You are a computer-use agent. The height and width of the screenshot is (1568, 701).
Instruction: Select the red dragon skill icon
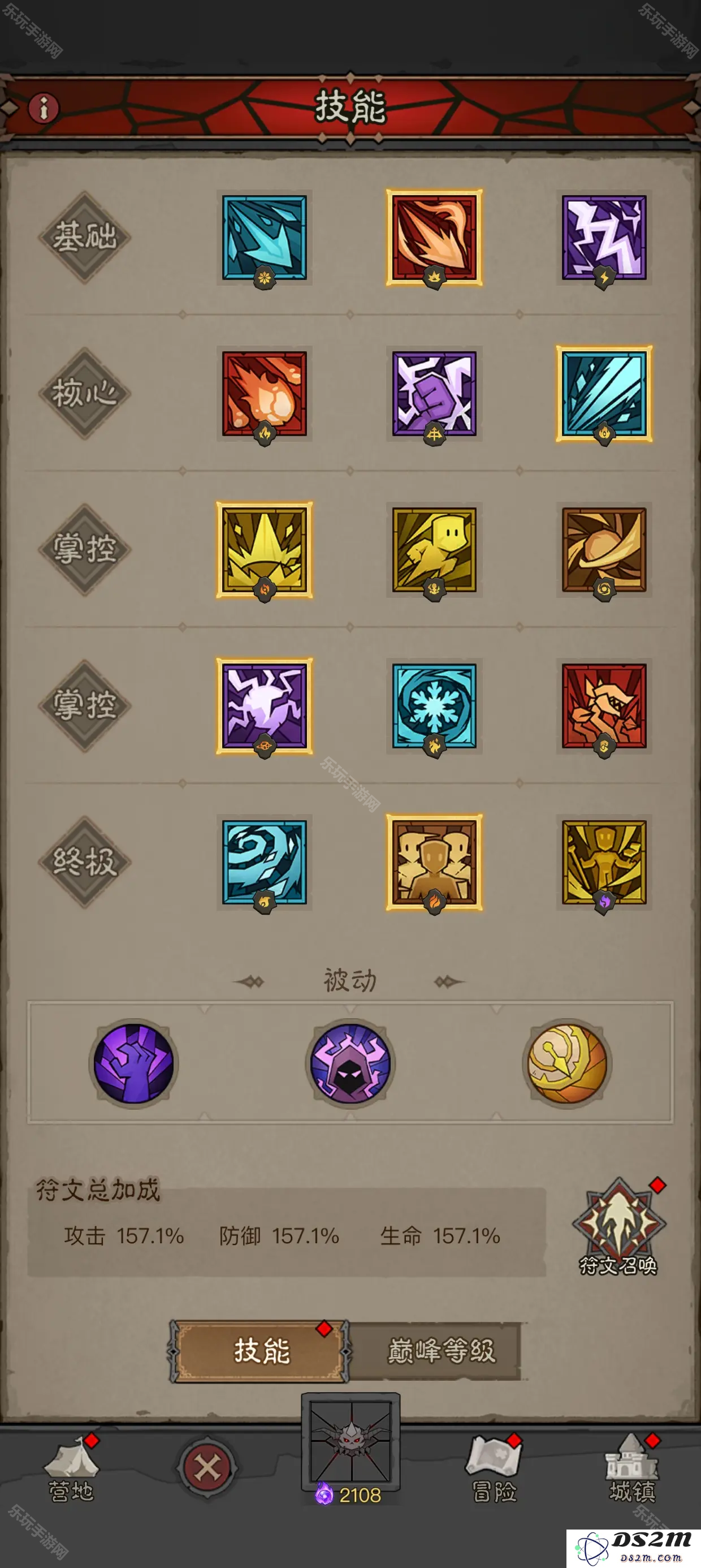pos(604,706)
